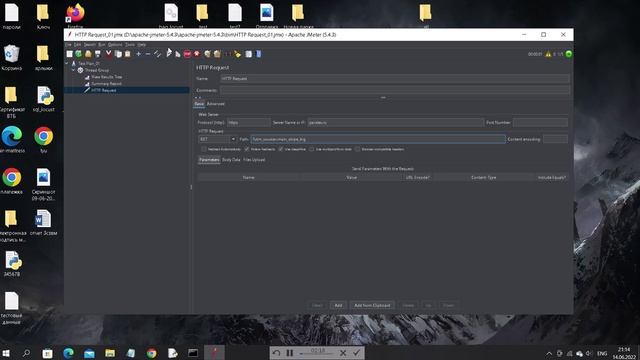Click the Clear All toolbar icon

(x=217, y=54)
